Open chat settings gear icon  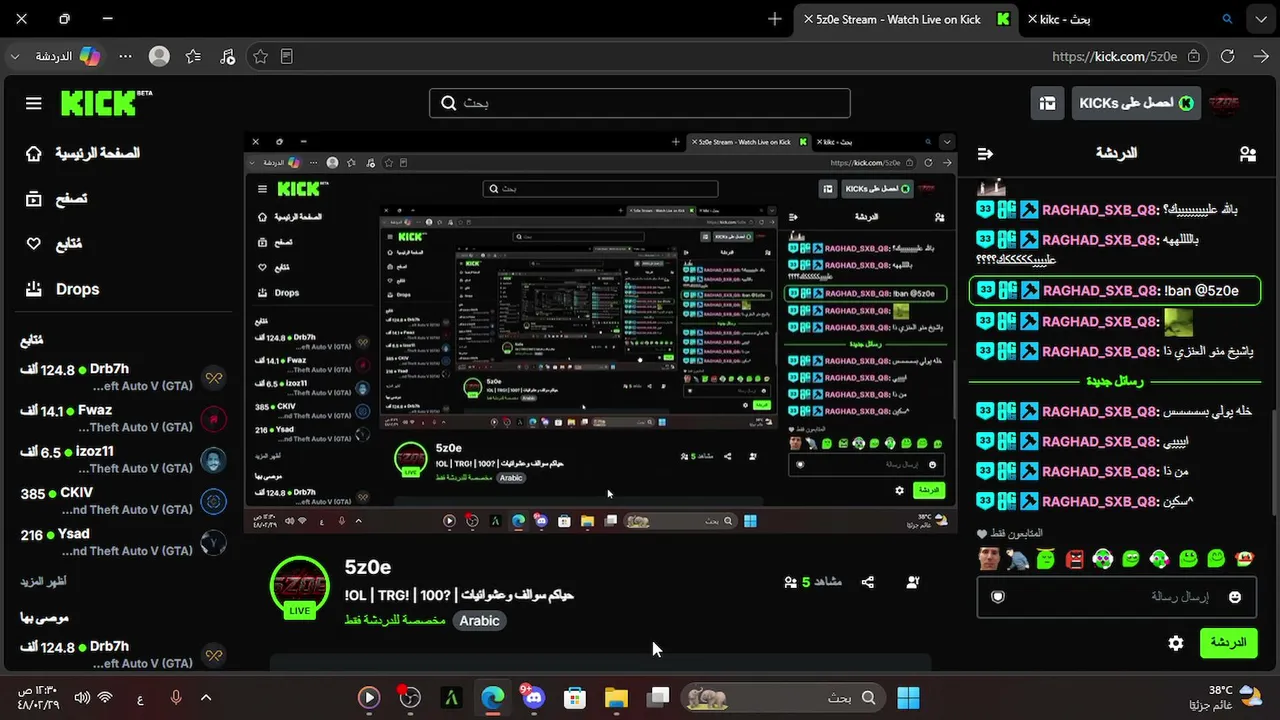pos(1176,643)
